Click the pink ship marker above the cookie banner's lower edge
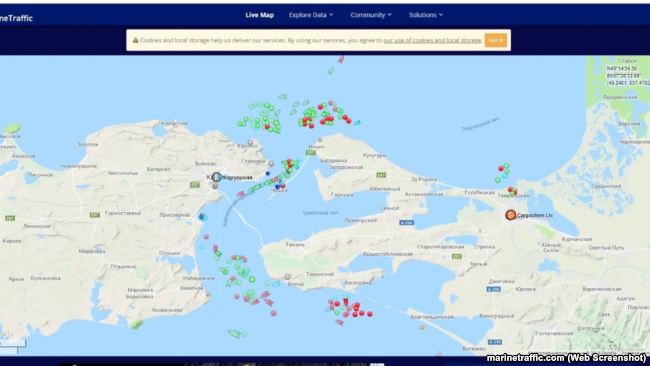The height and width of the screenshot is (366, 650). click(x=341, y=59)
